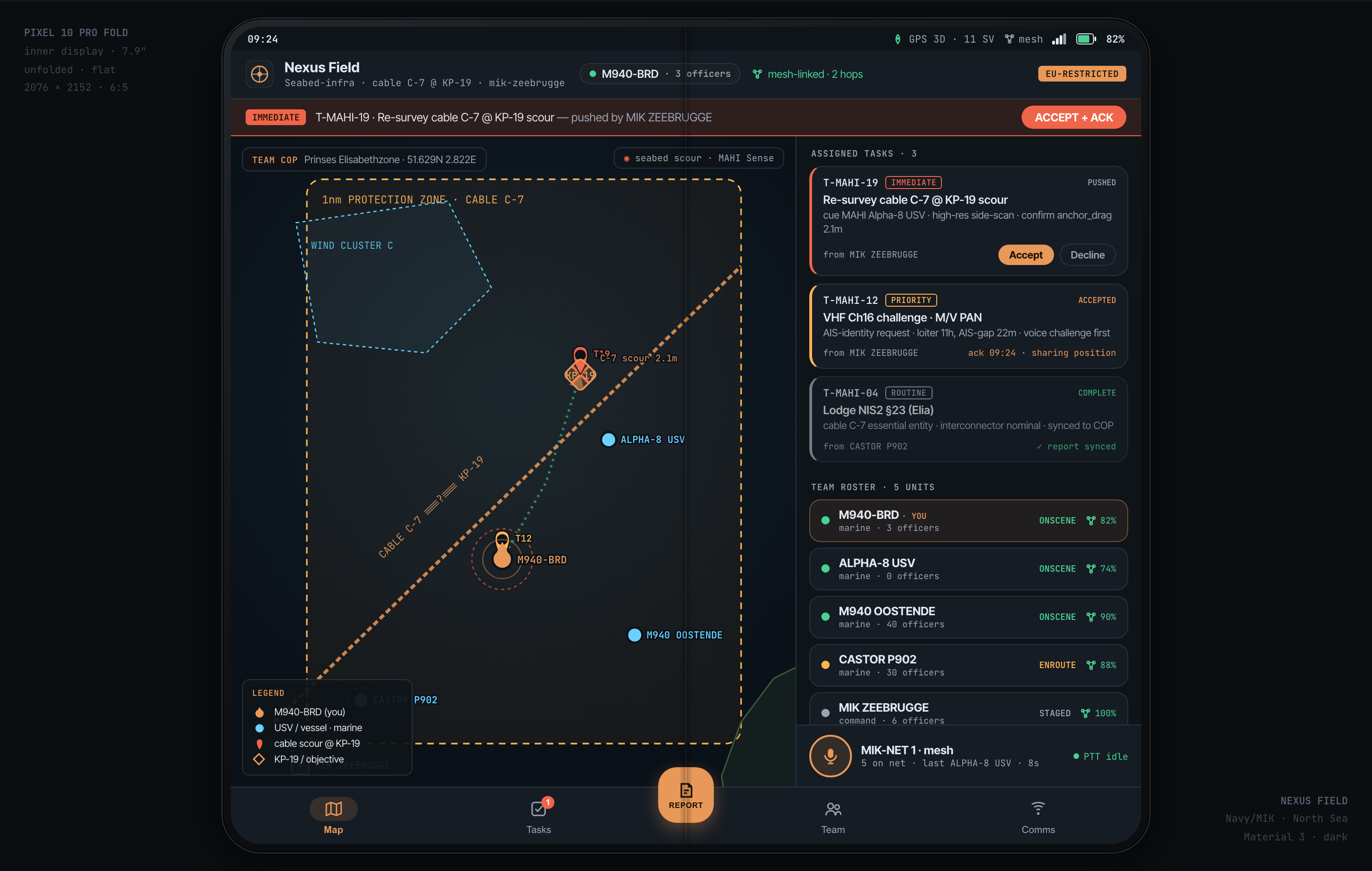Click the report synced status on T-MAHI-04
Viewport: 1372px width, 871px height.
coord(1076,447)
